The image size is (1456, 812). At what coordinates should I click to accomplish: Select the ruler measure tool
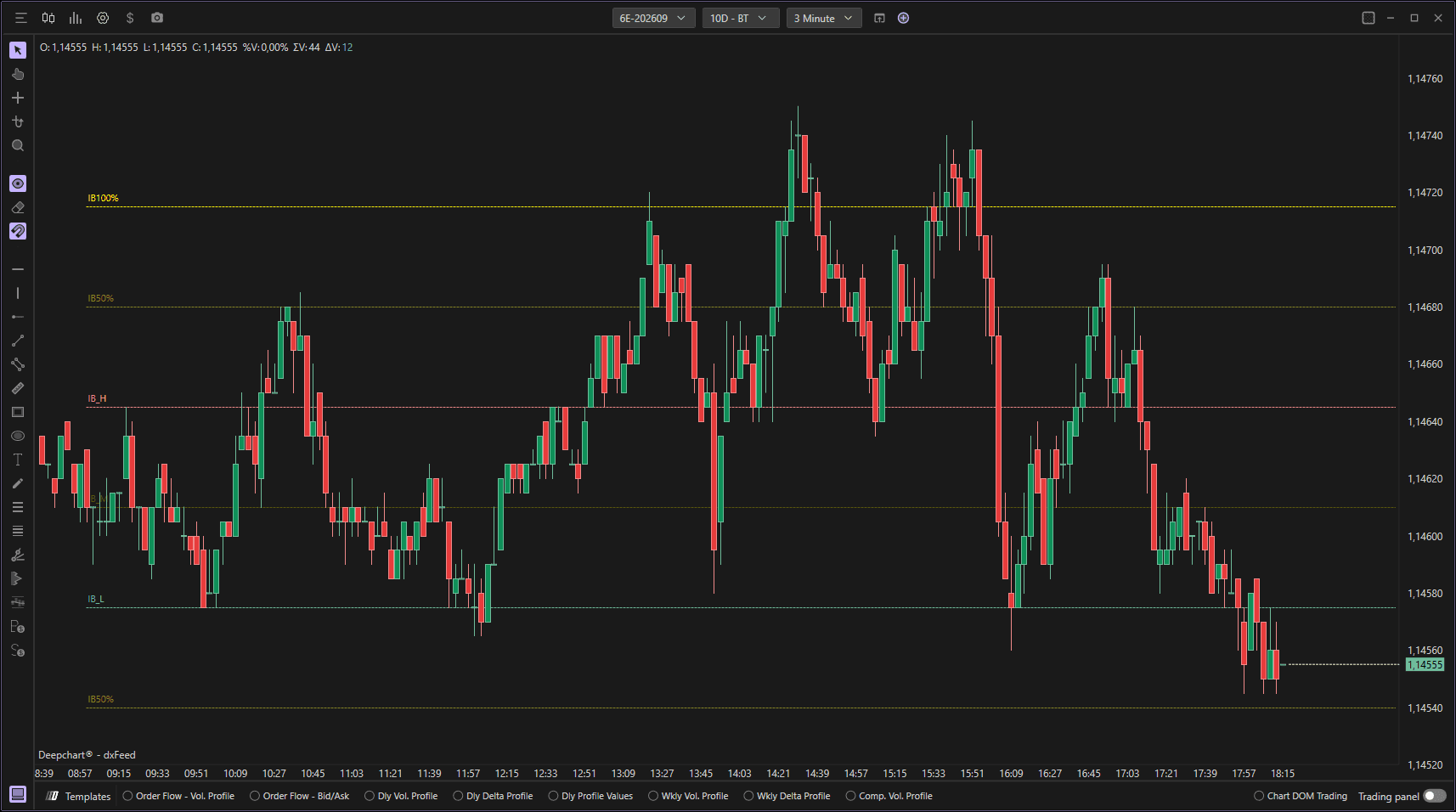(x=18, y=388)
